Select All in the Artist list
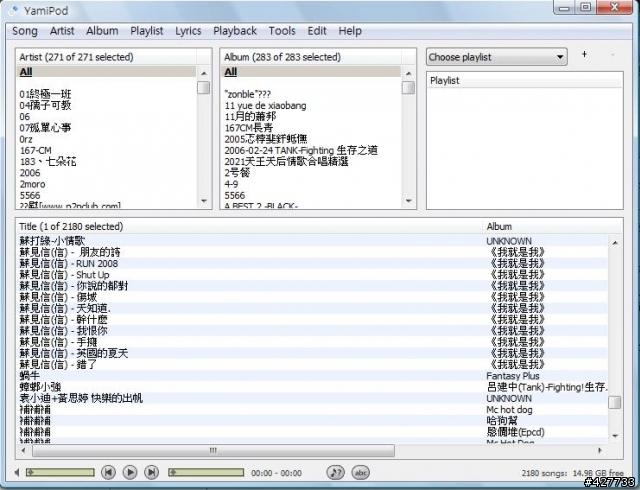 tap(106, 72)
